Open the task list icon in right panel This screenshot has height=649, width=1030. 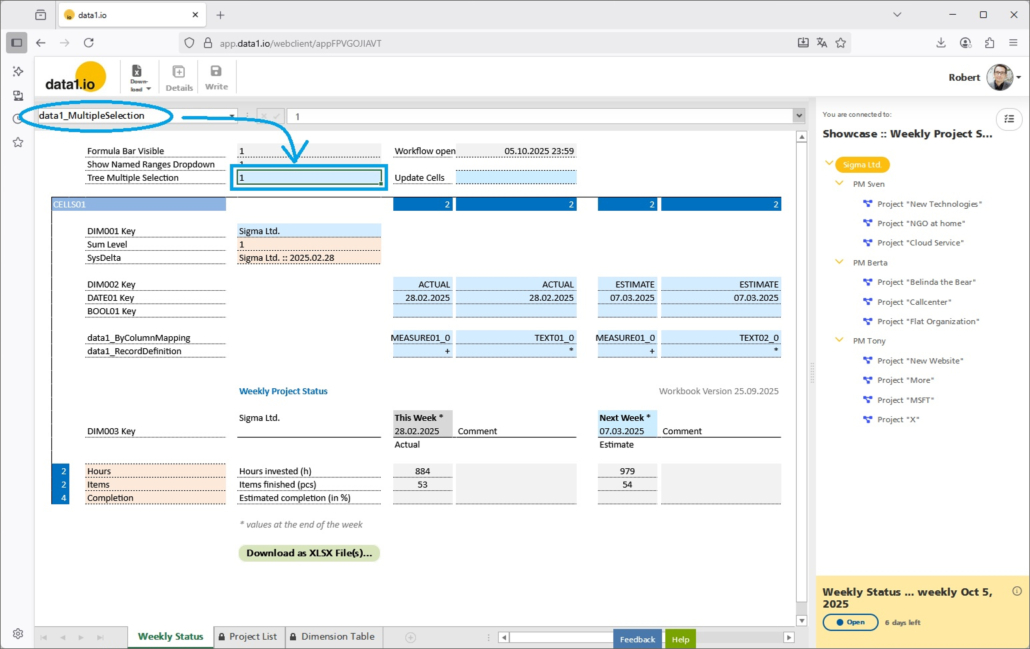coord(1009,118)
